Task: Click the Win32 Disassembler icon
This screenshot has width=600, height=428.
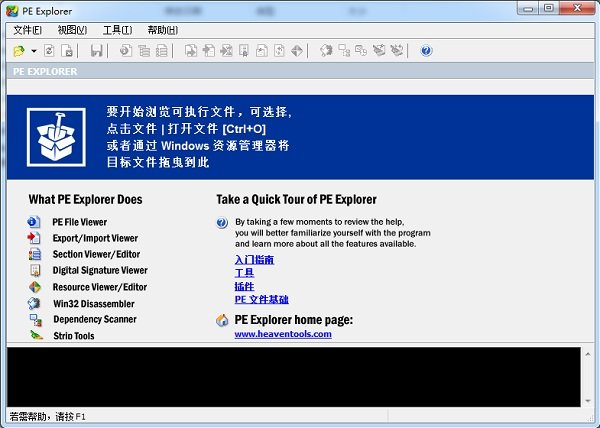Action: tap(33, 303)
